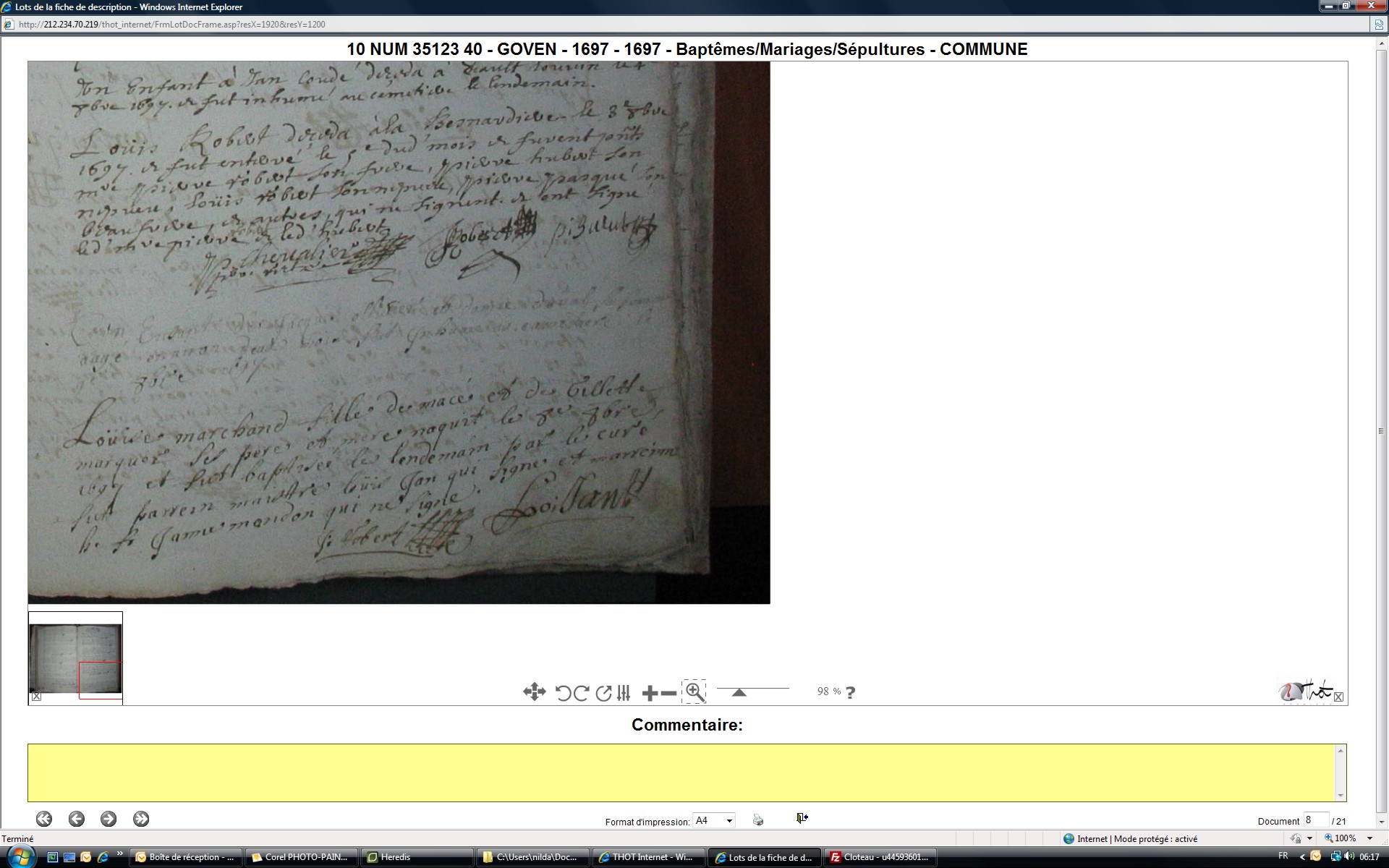The height and width of the screenshot is (868, 1389).
Task: Open viewer help question mark
Action: click(850, 693)
